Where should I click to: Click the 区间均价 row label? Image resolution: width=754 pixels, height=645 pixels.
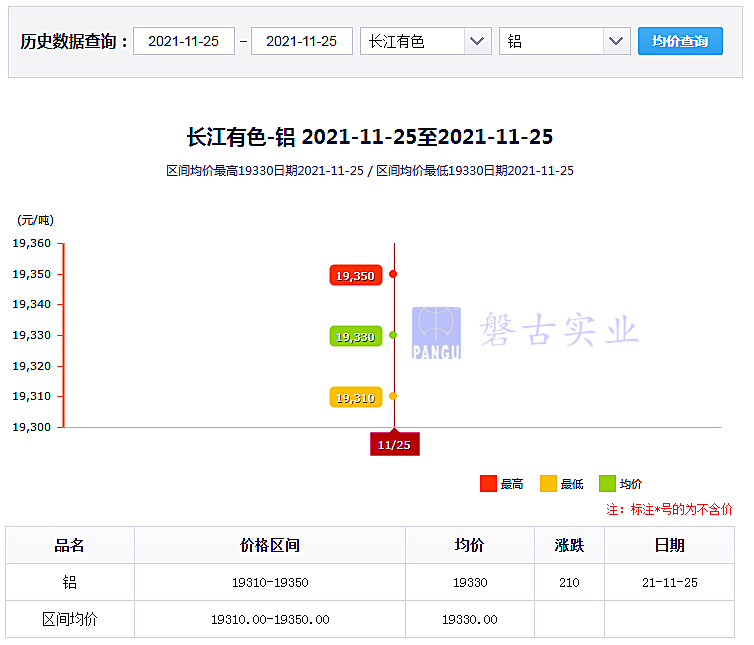click(x=70, y=620)
